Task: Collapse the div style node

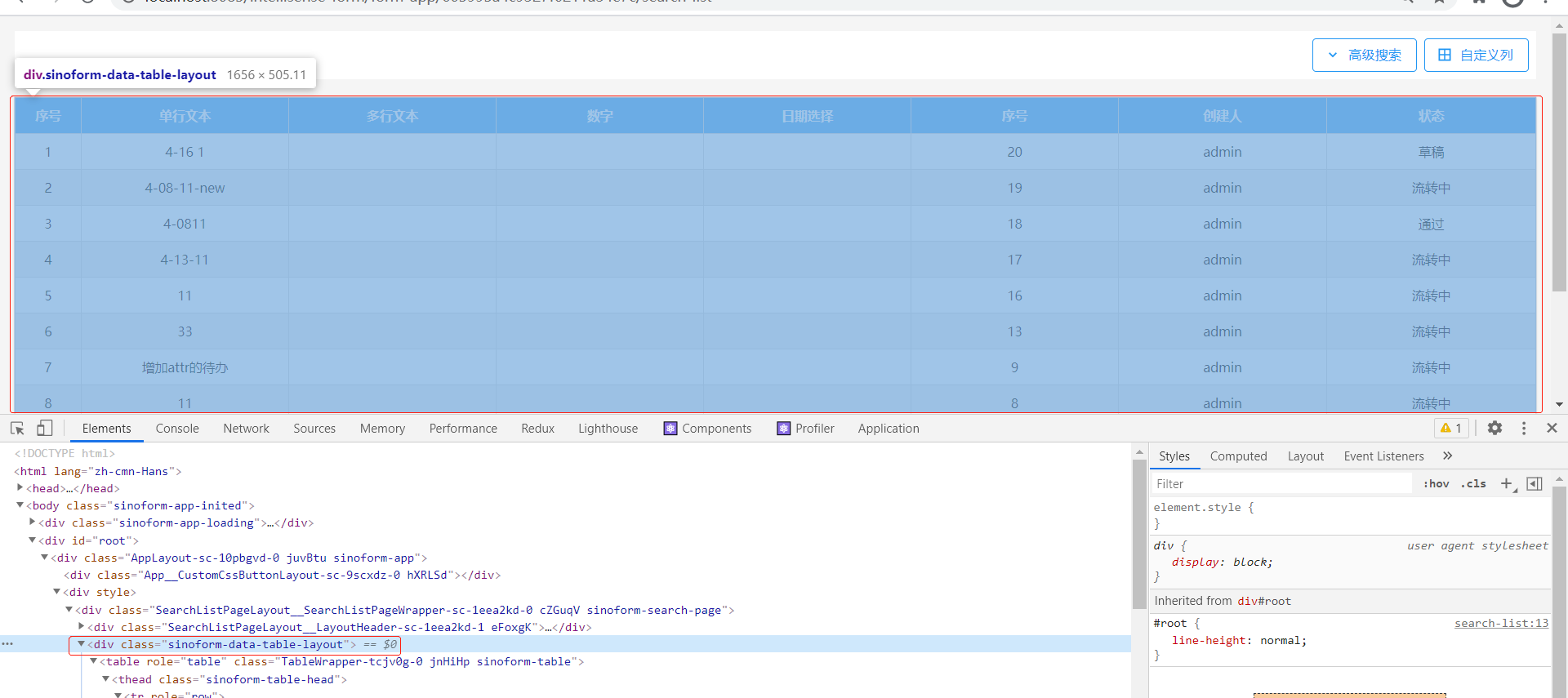Action: tap(57, 591)
